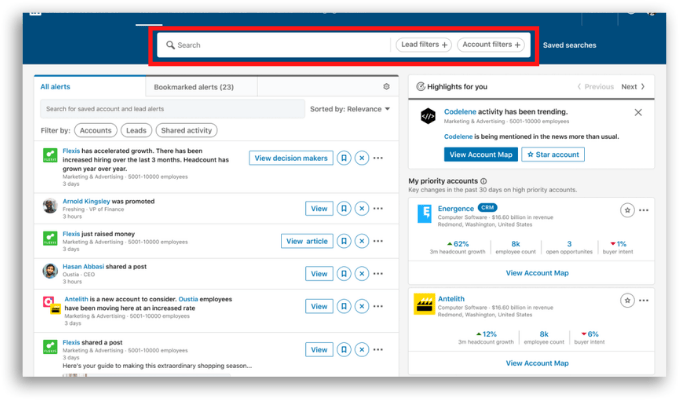Click Antelith 12% headcount growth stat
The width and height of the screenshot is (700, 400).
486,338
